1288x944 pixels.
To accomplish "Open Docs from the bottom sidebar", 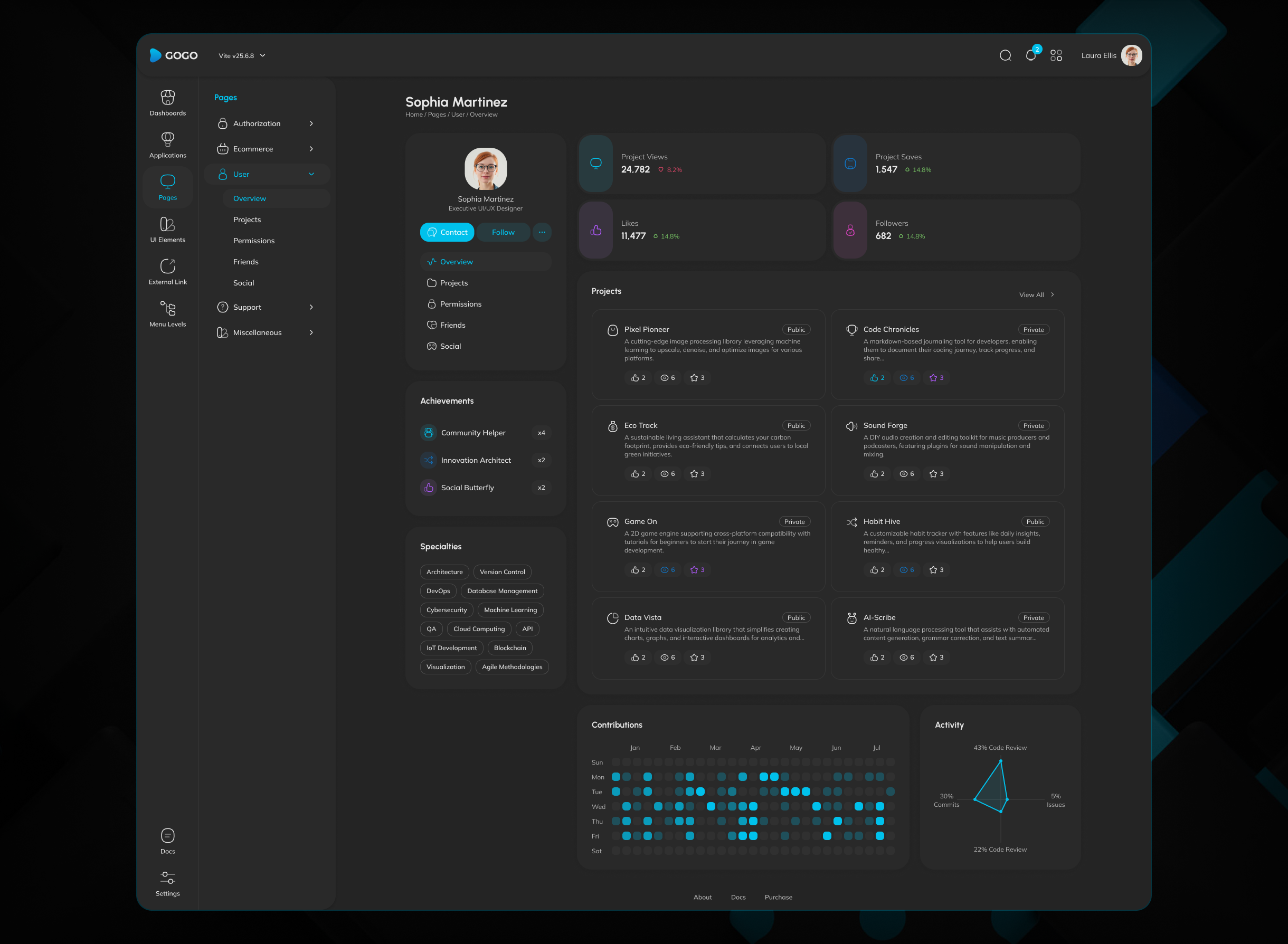I will 167,840.
